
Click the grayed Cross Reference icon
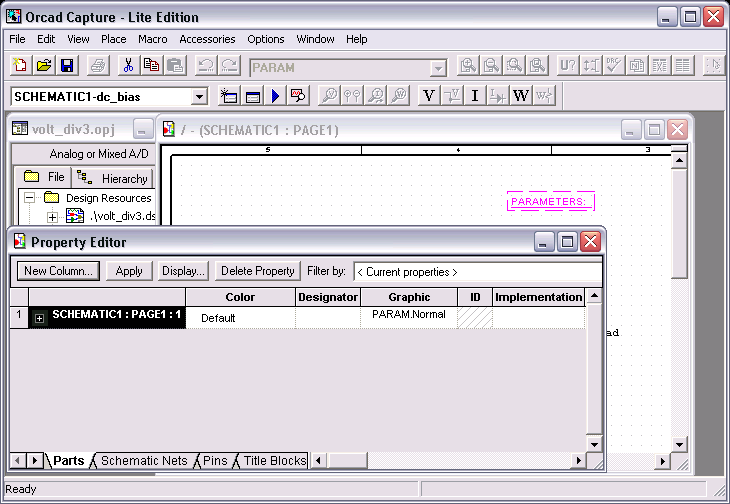pyautogui.click(x=660, y=66)
